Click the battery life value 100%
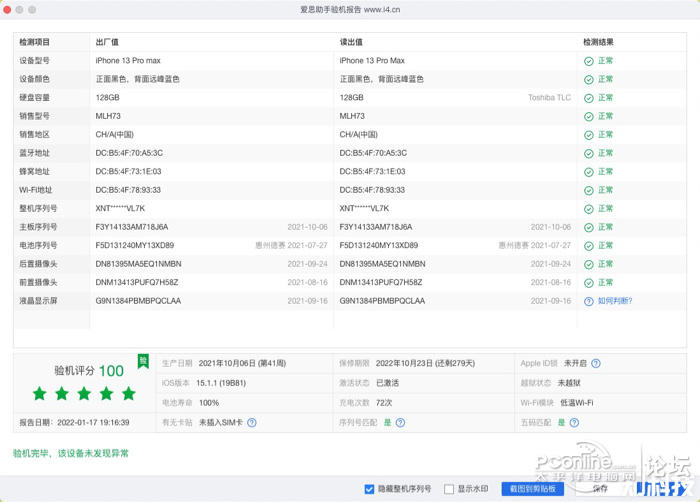Viewport: 700px width, 502px height. click(x=209, y=403)
